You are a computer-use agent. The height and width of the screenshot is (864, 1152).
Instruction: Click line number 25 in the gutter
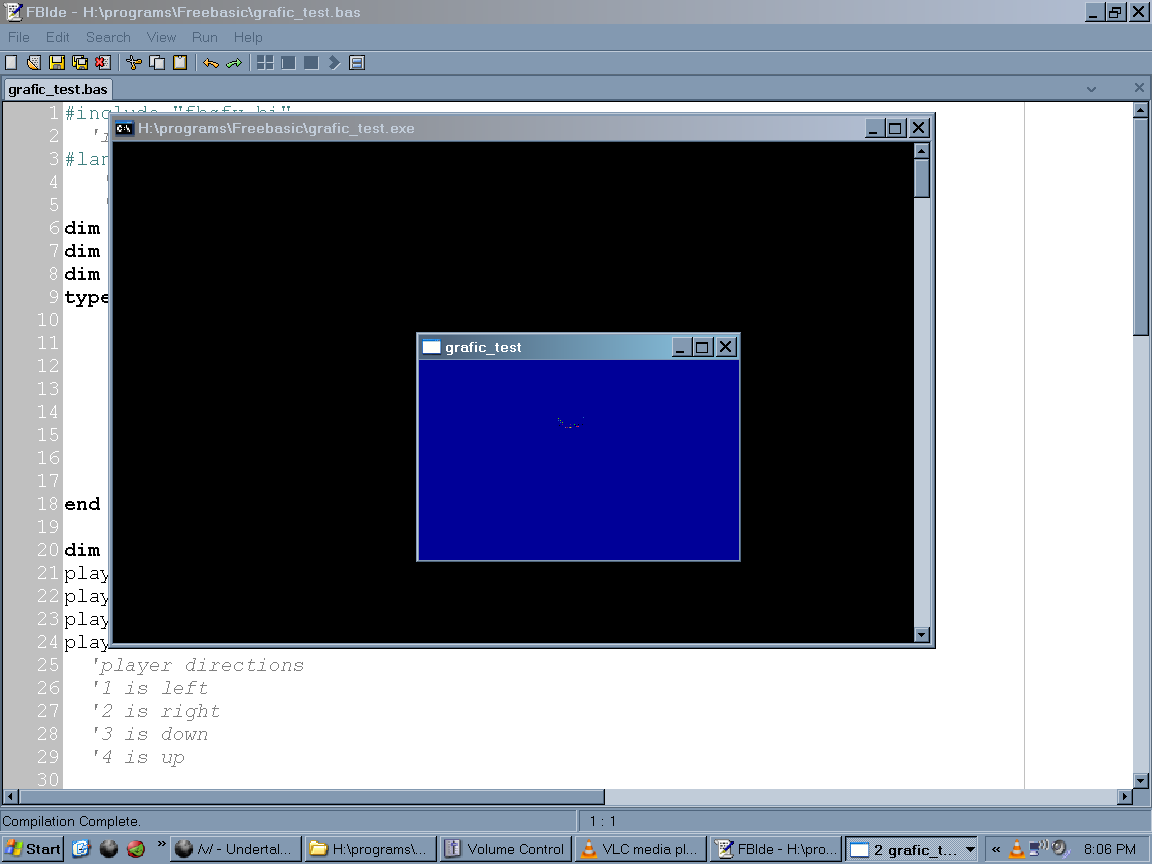(x=48, y=665)
